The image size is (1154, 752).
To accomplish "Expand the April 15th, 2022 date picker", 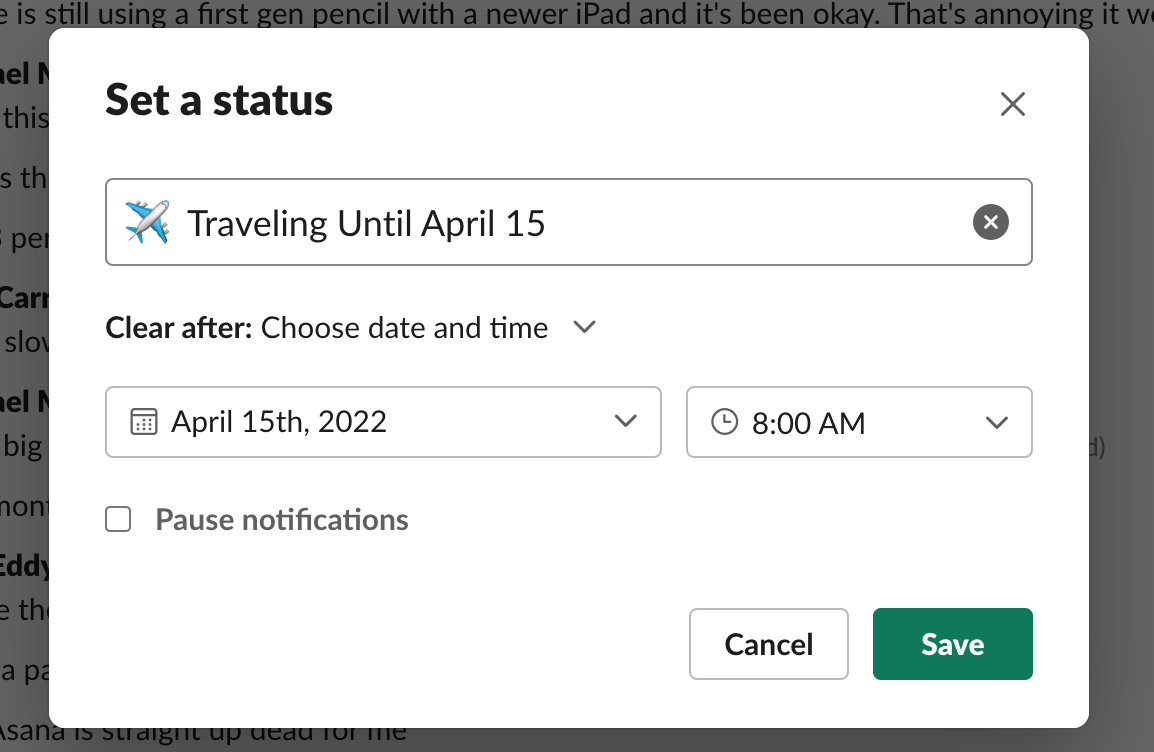I will tap(626, 421).
